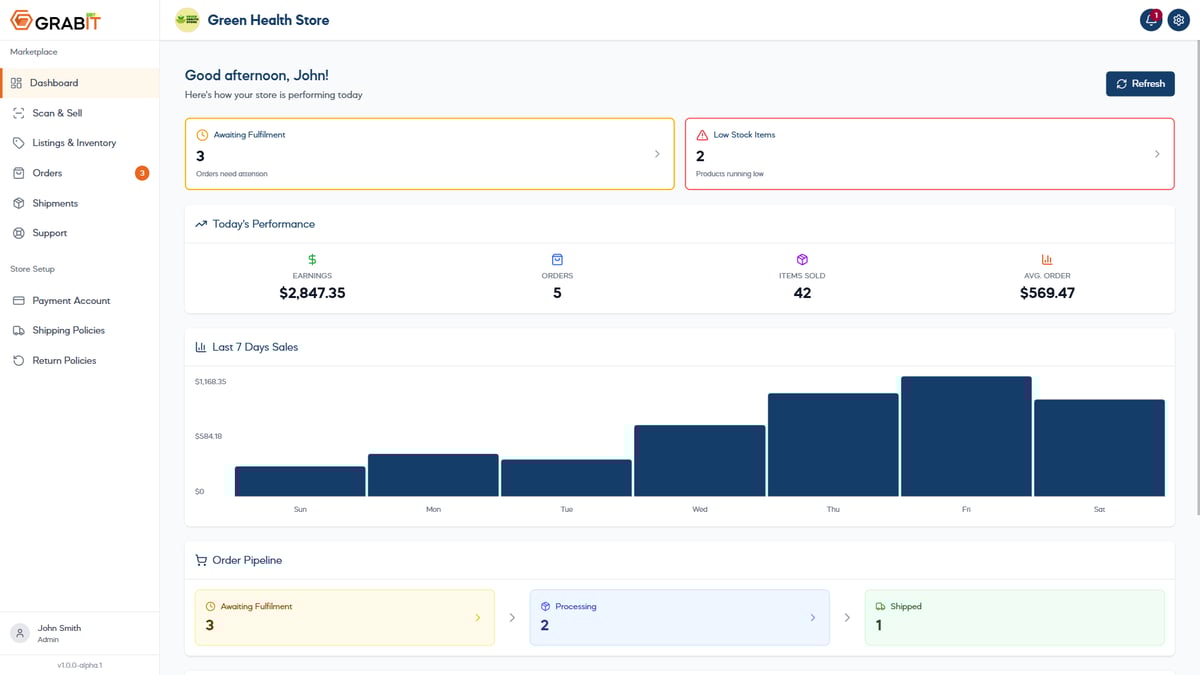This screenshot has height=675, width=1200.
Task: Select the Scan & Sell barcode icon
Action: [x=19, y=112]
